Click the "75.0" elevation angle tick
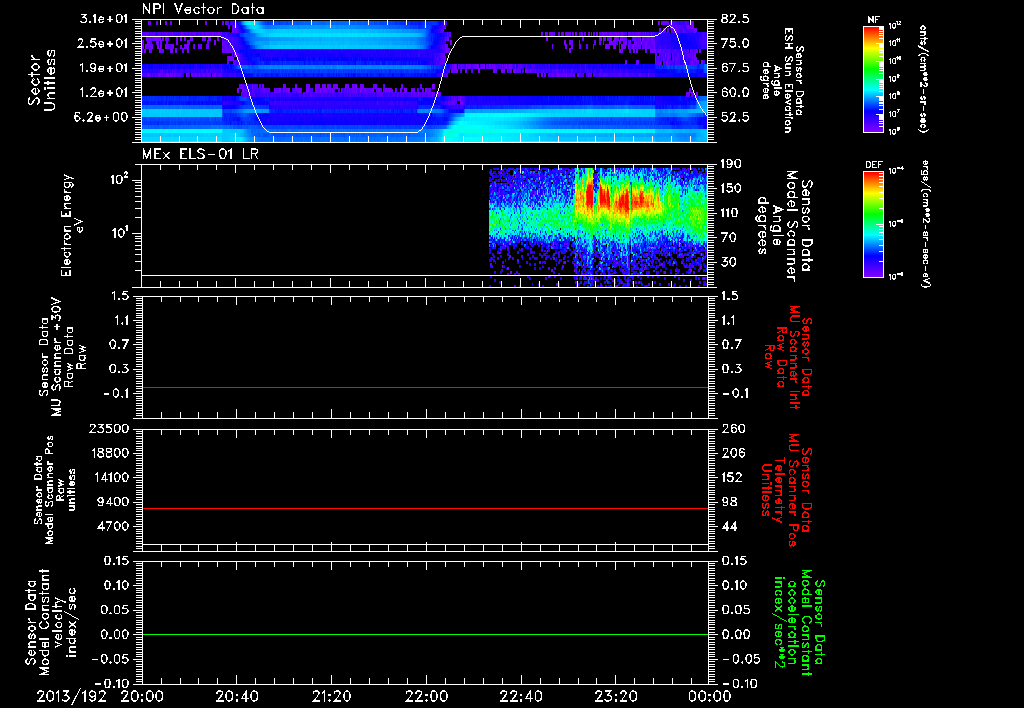1024x708 pixels. tap(735, 43)
